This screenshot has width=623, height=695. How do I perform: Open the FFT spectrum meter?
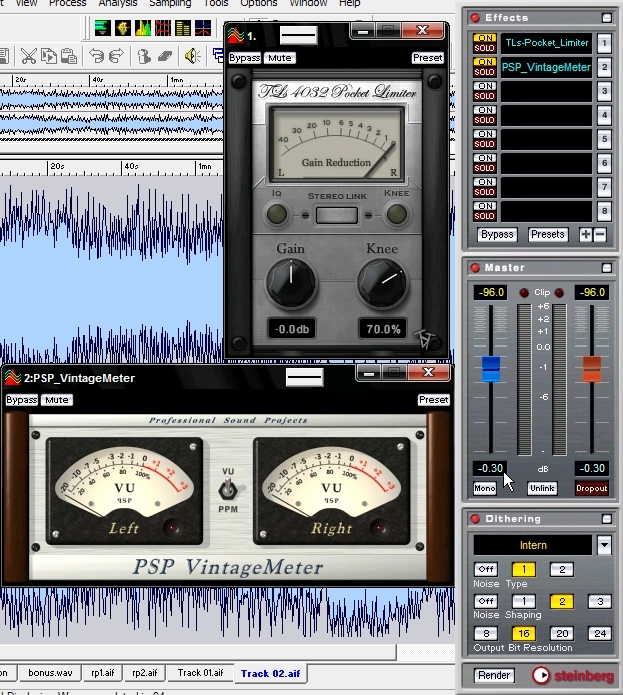143,28
